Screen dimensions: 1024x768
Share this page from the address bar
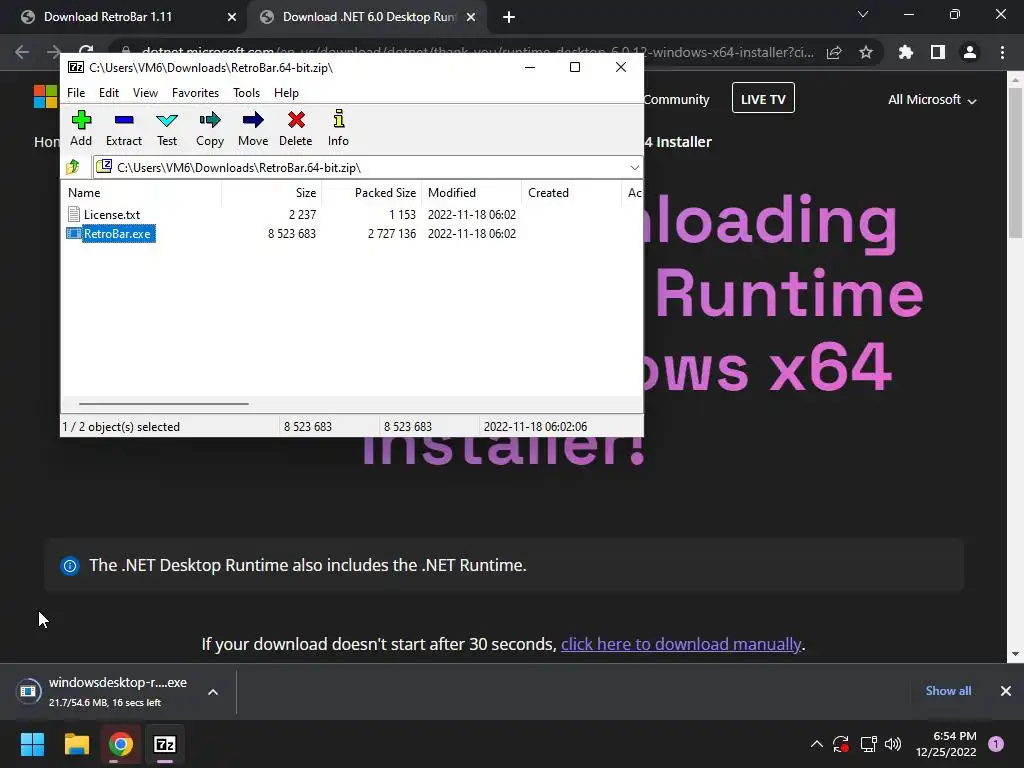(x=834, y=52)
